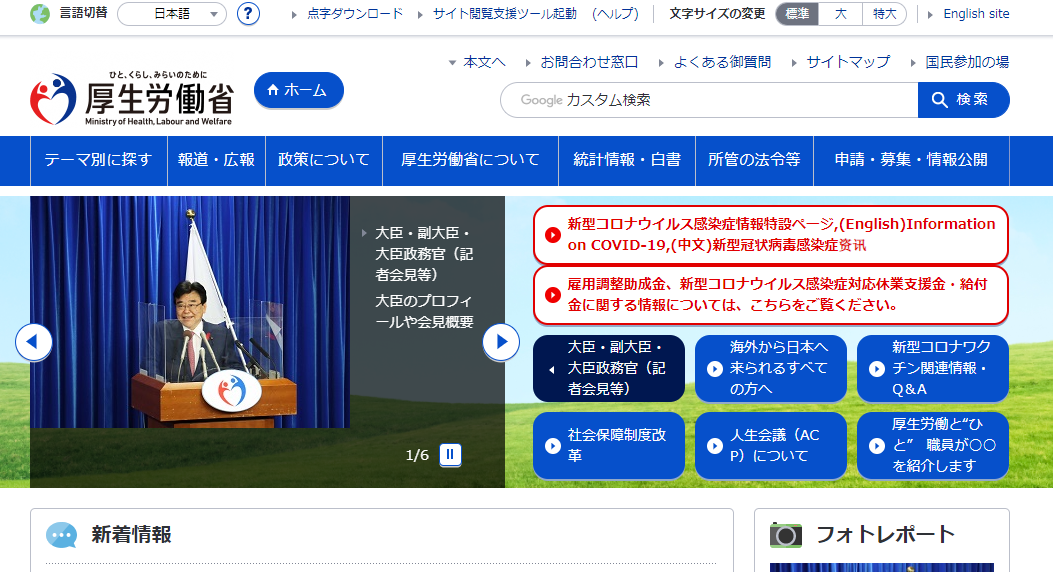Click the 厚生労働省 ministry logo
The width and height of the screenshot is (1053, 572).
coord(132,99)
